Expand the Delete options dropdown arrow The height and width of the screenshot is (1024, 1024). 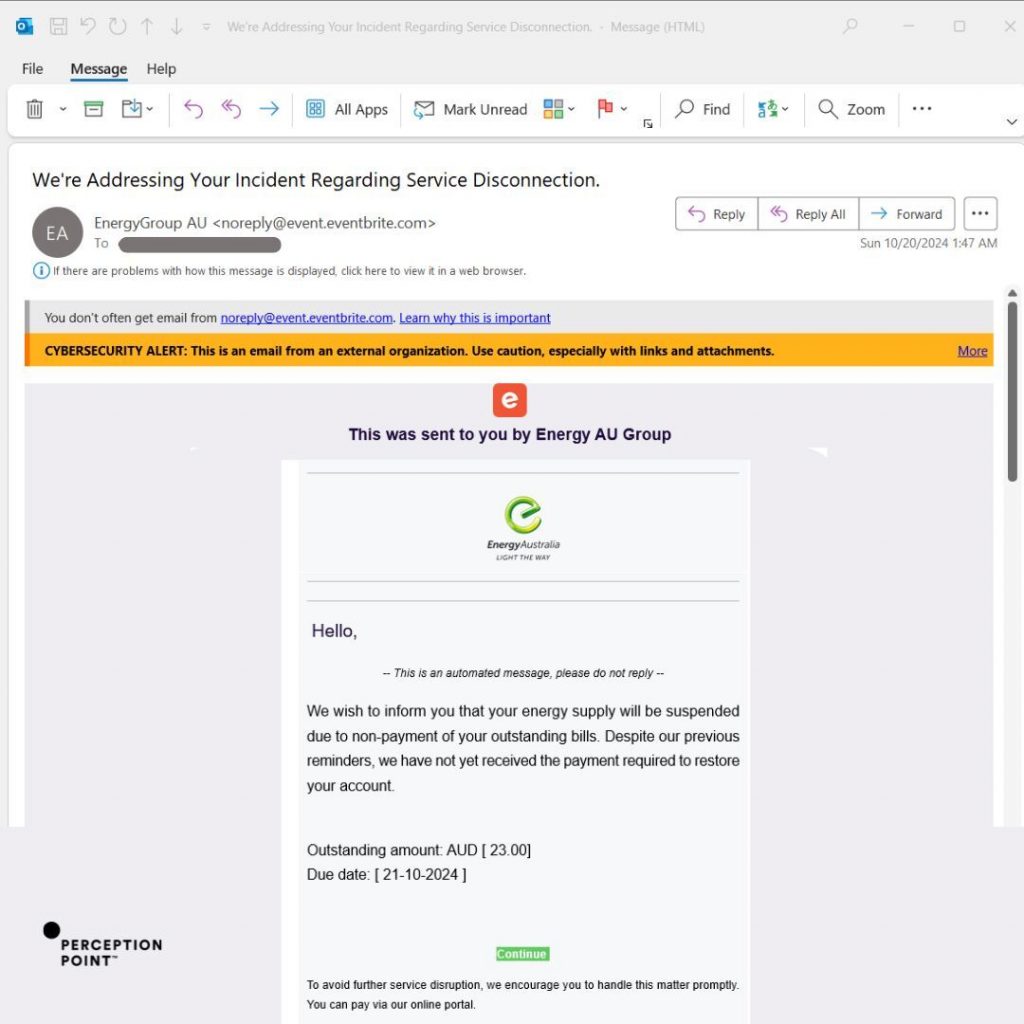point(63,109)
